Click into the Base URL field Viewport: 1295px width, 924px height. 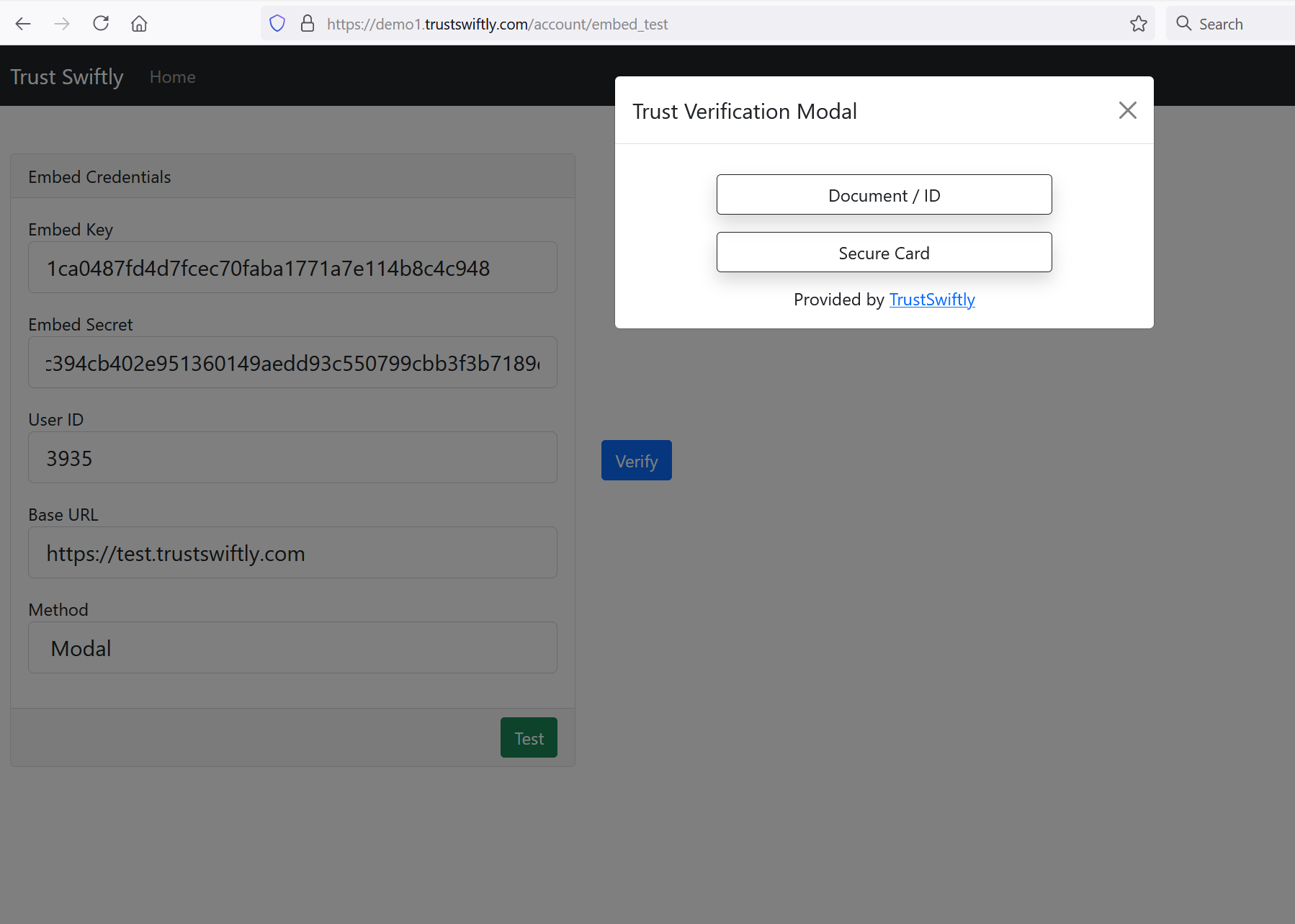(292, 552)
